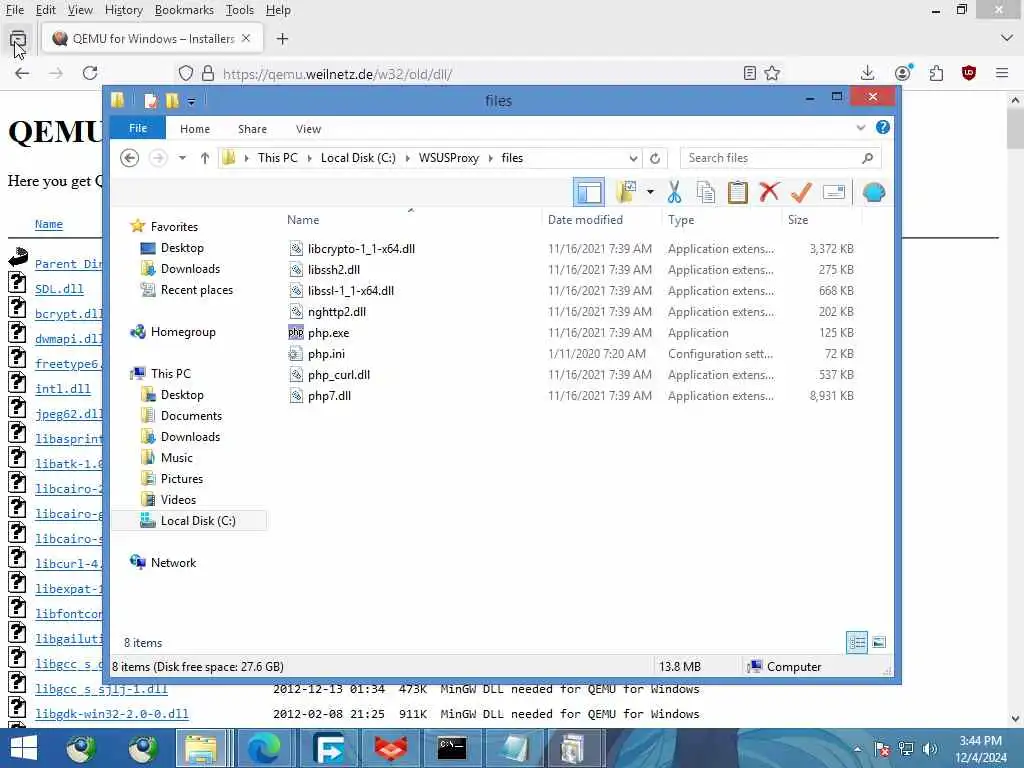Bookmark page with star icon
This screenshot has width=1024, height=768.
point(772,73)
